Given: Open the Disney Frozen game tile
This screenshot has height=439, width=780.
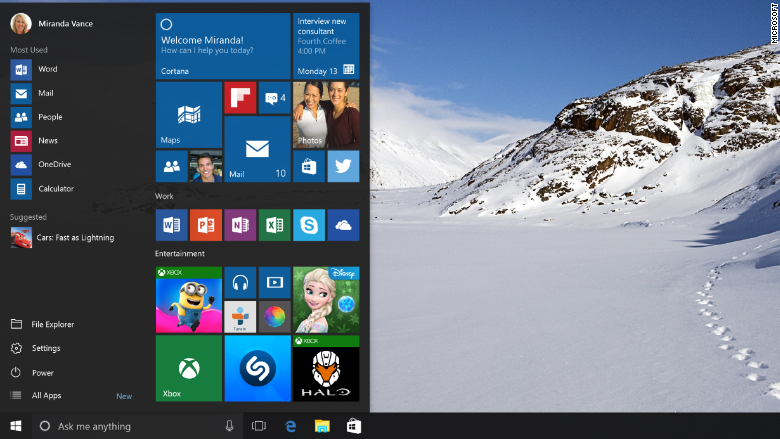Looking at the screenshot, I should pyautogui.click(x=326, y=300).
